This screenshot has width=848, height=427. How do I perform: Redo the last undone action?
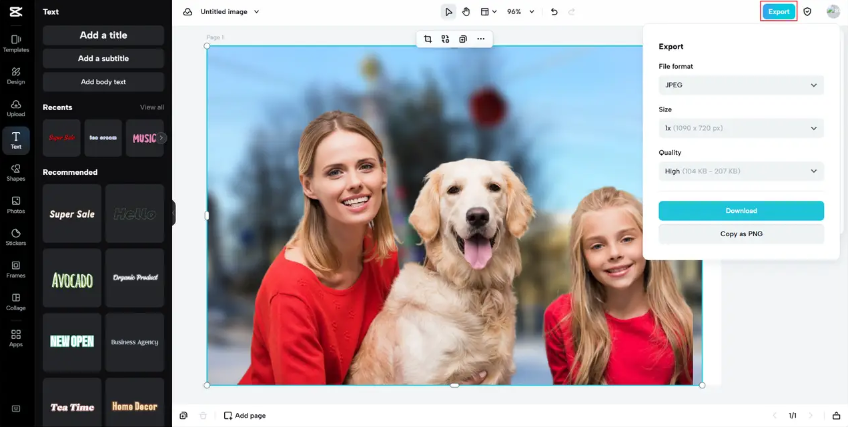tap(572, 11)
